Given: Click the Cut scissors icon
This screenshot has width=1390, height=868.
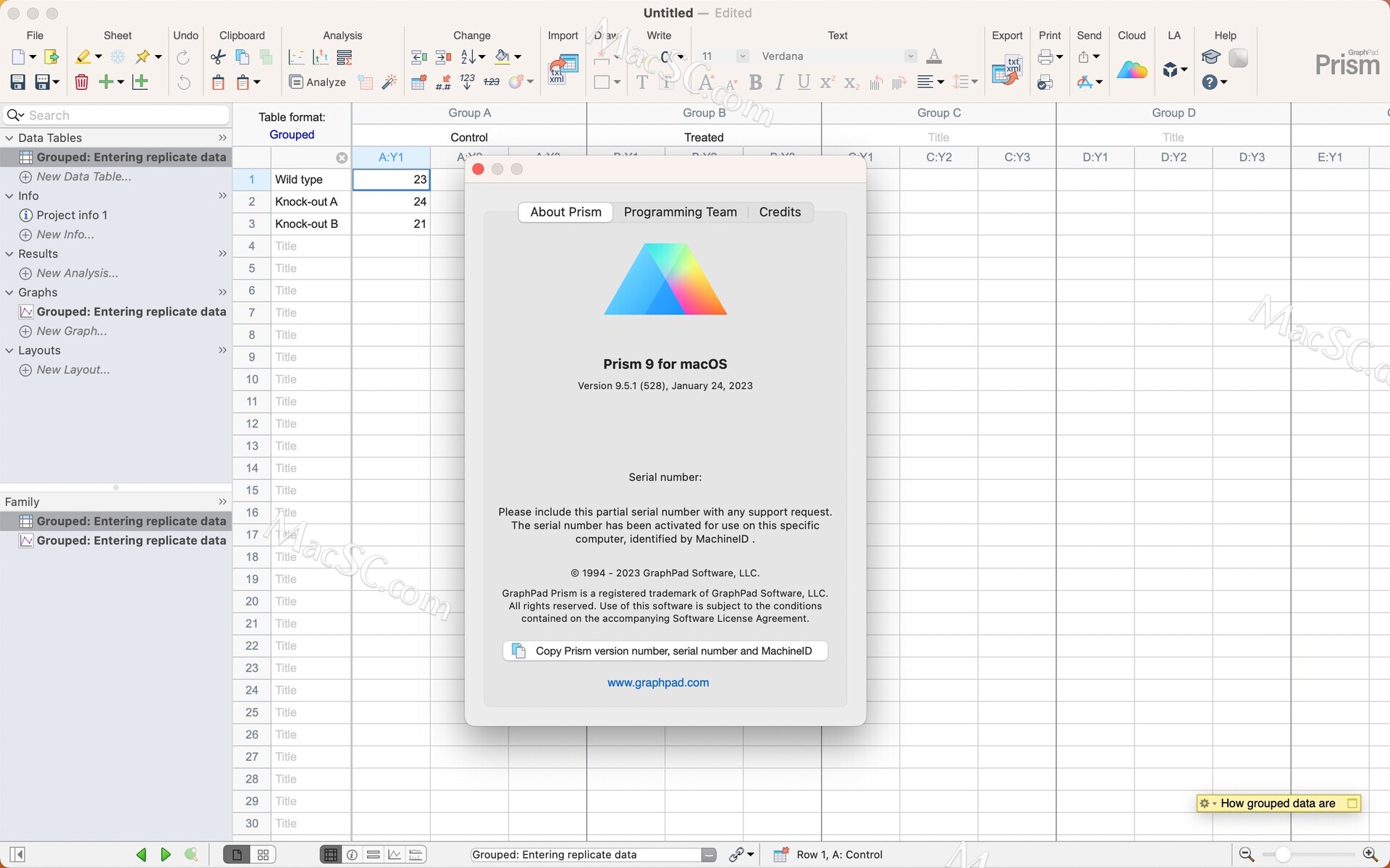Looking at the screenshot, I should tap(218, 56).
